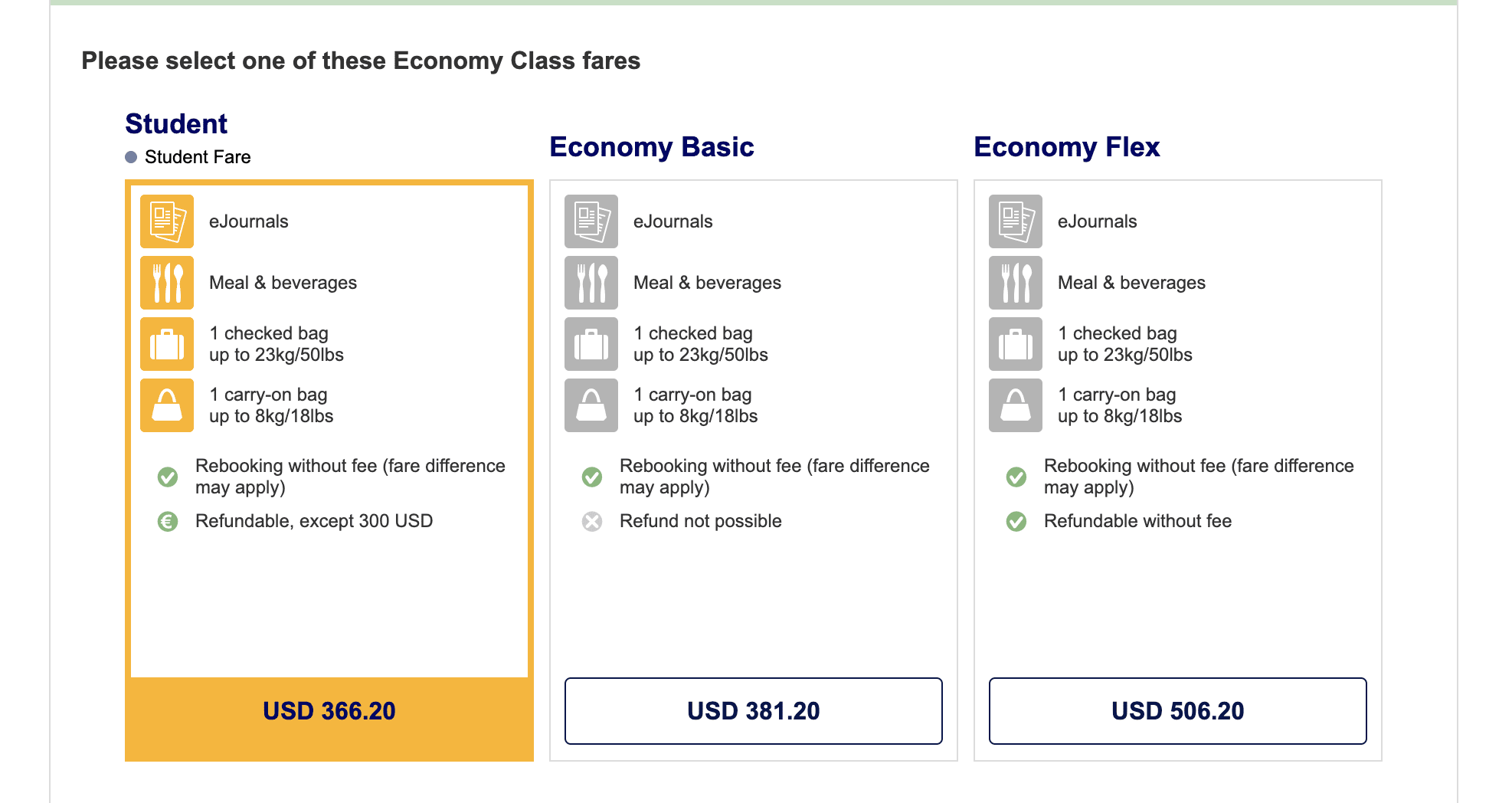Viewport: 1512px width, 803px height.
Task: Click the carry-on bag icon in Student fare
Action: (x=166, y=405)
